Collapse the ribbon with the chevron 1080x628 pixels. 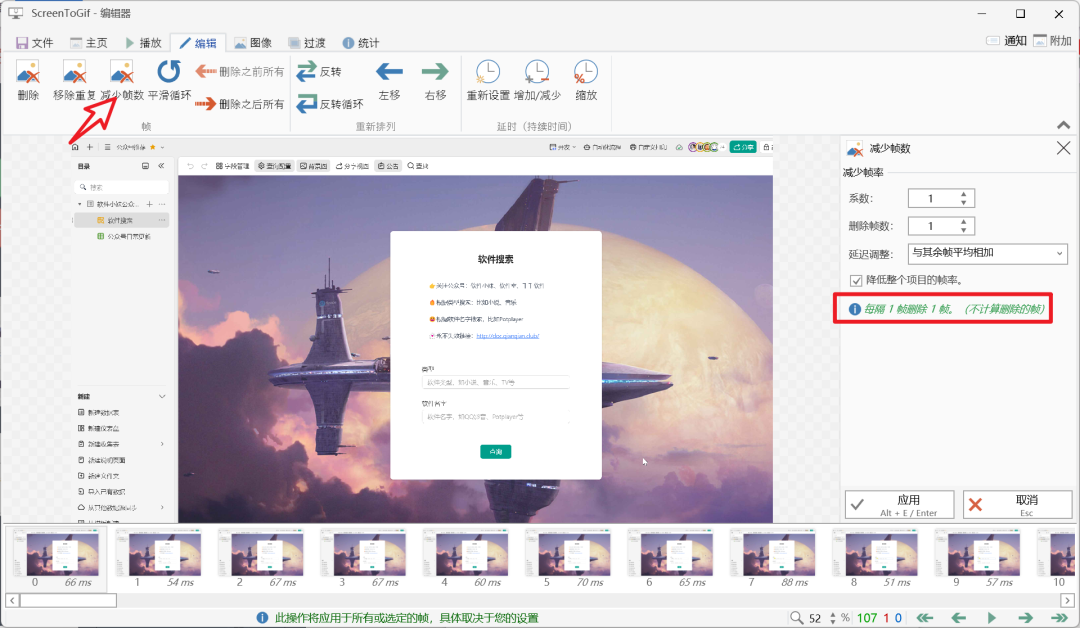[x=1063, y=125]
